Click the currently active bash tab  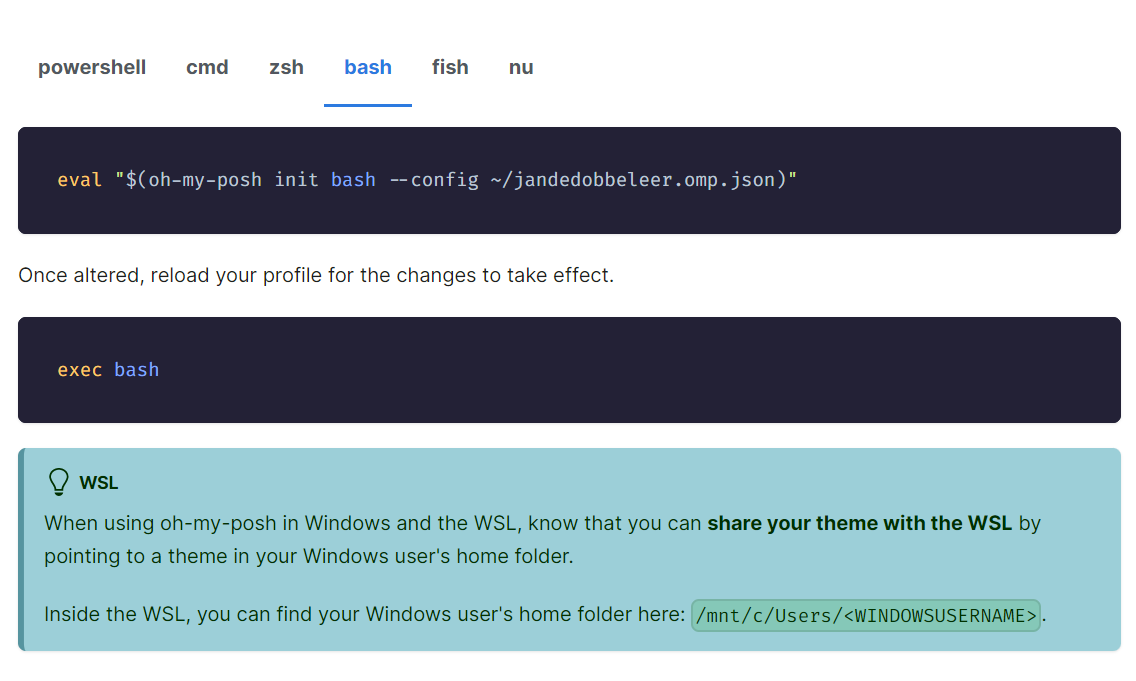coord(367,67)
